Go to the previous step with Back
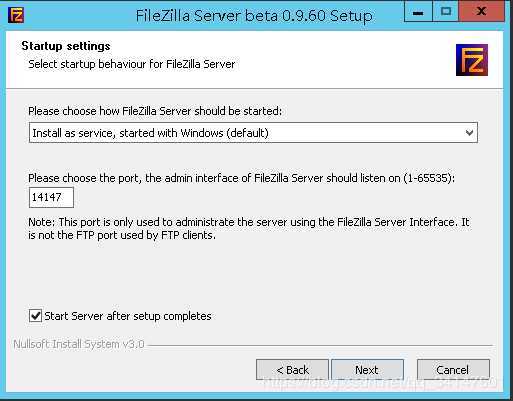 click(x=292, y=370)
